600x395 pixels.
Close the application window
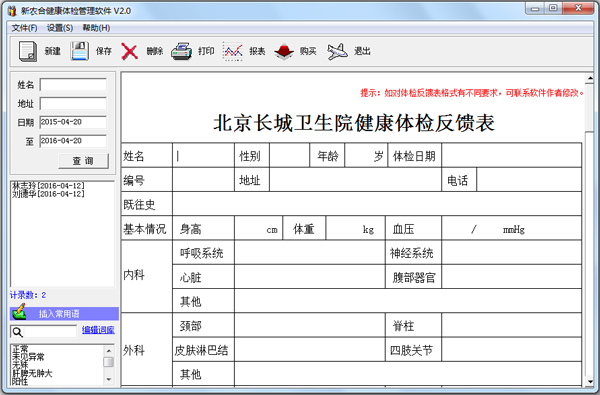pos(579,8)
